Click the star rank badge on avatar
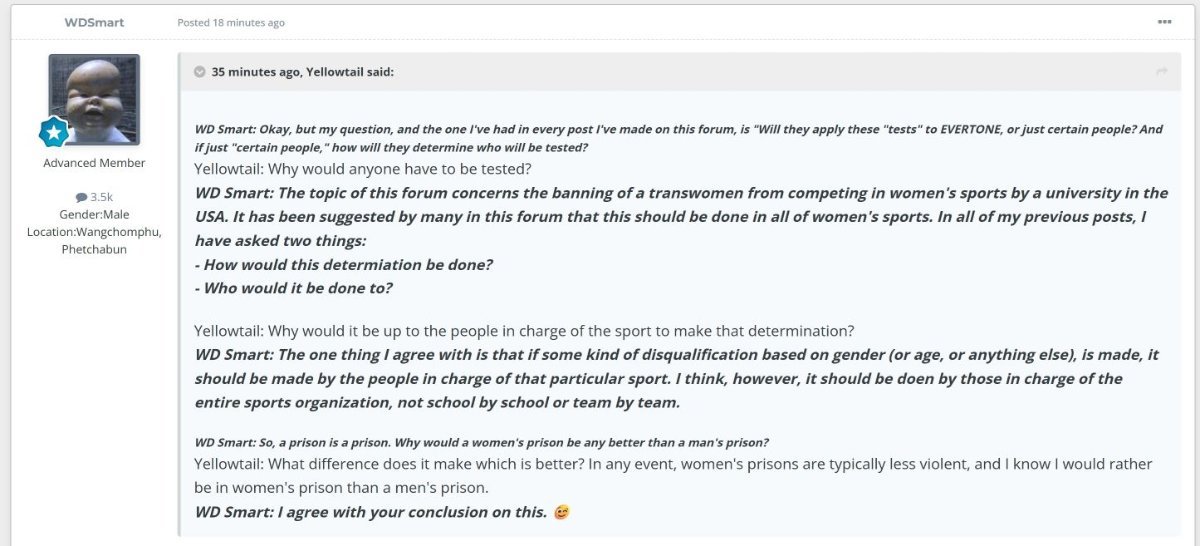Image resolution: width=1200 pixels, height=546 pixels. pos(54,131)
